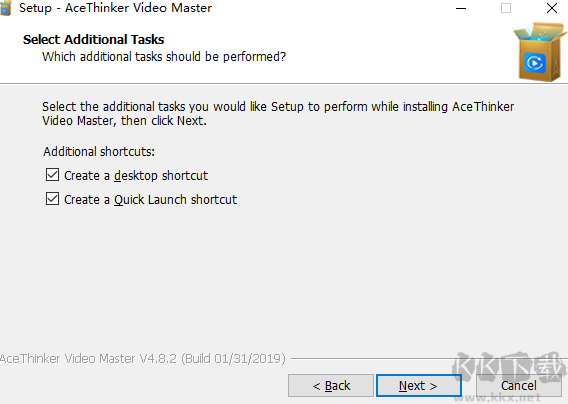568x404 pixels.
Task: Go to the next setup step
Action: pos(418,386)
